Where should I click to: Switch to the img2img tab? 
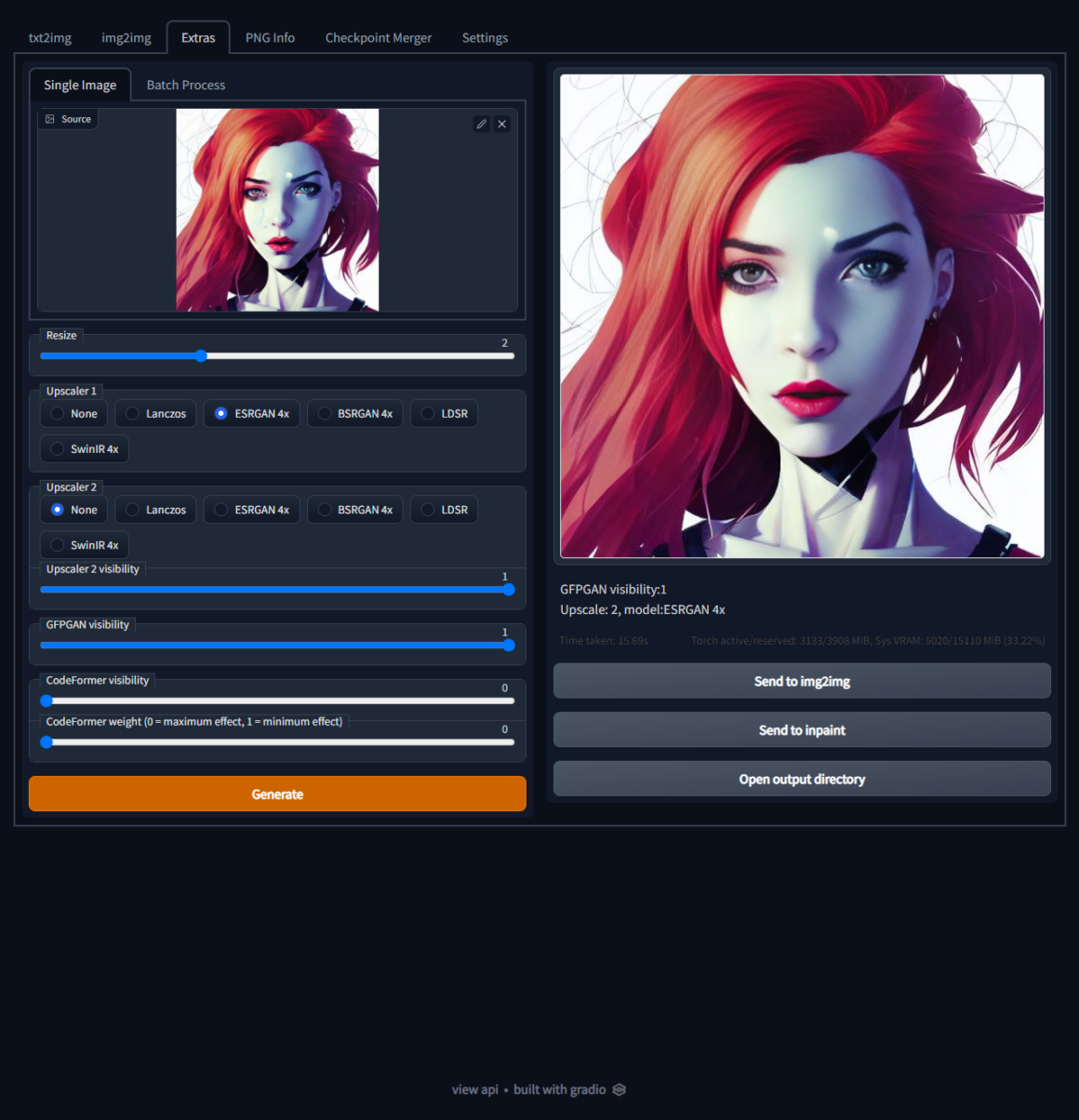pyautogui.click(x=126, y=37)
